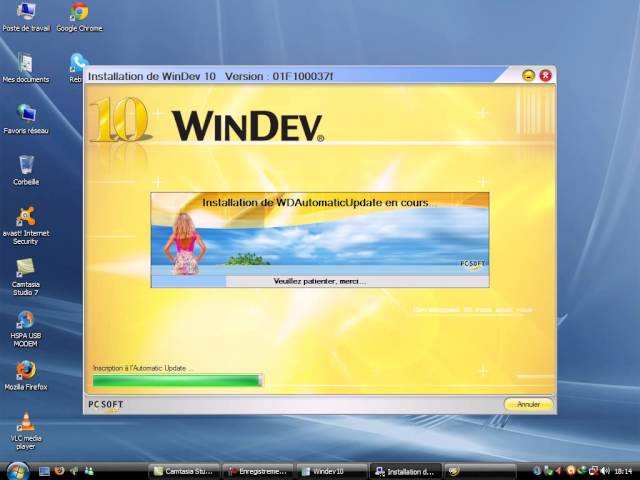Click the 18:14 system clock

click(x=623, y=471)
